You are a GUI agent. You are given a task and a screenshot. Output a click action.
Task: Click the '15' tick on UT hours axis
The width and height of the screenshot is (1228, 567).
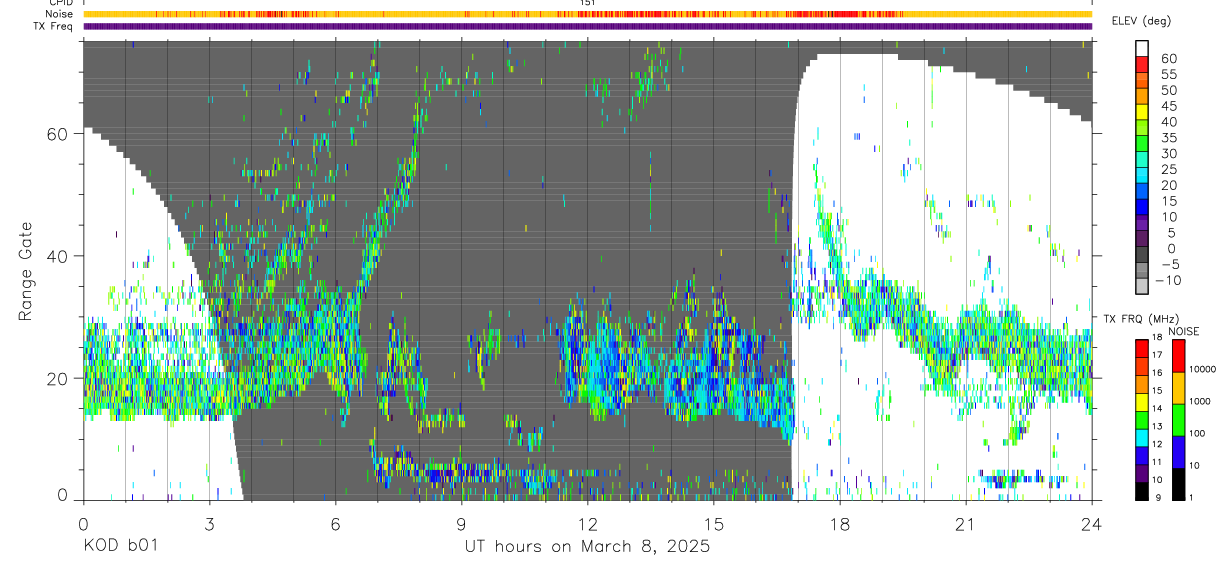tap(713, 523)
